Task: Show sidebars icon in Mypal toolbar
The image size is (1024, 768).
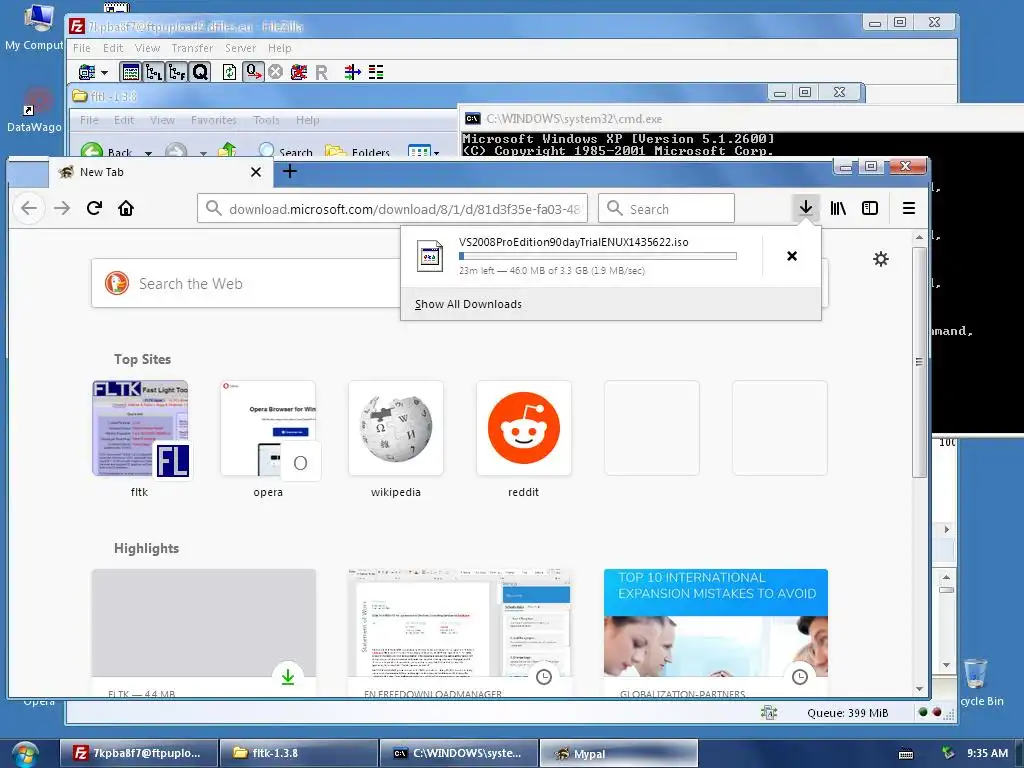Action: 870,208
